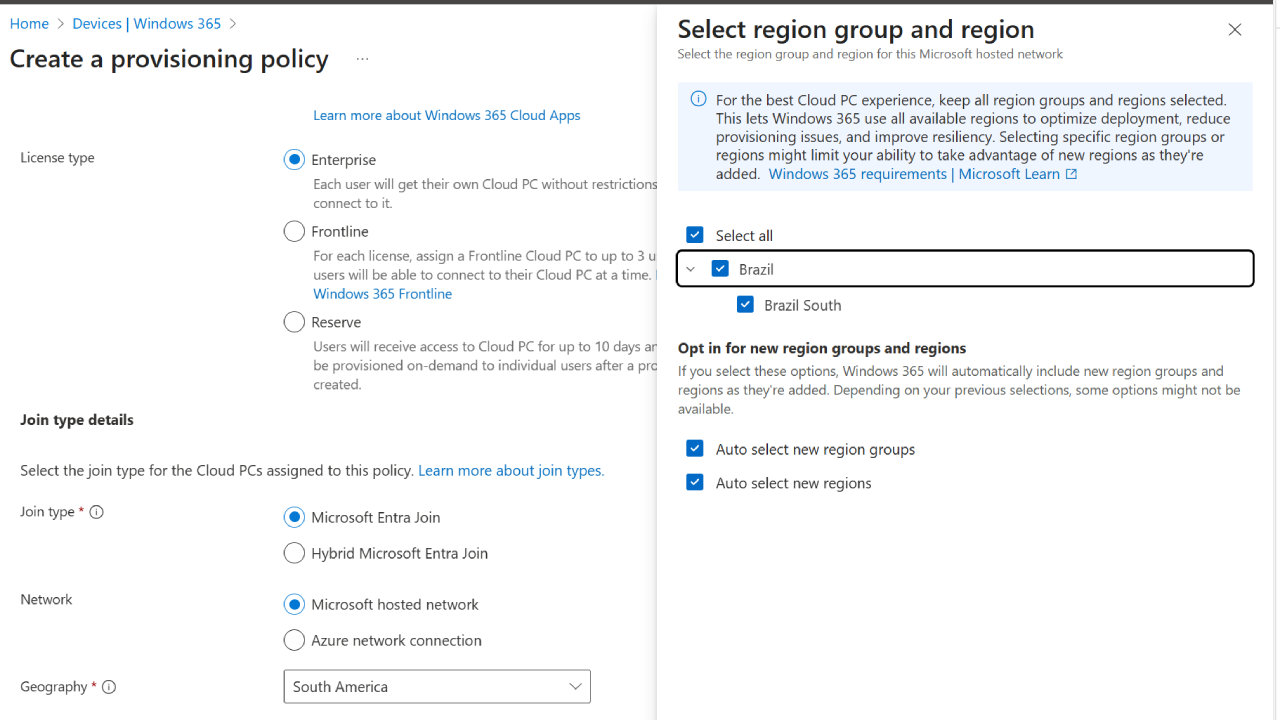Toggle Auto select new regions checkbox

click(x=695, y=483)
